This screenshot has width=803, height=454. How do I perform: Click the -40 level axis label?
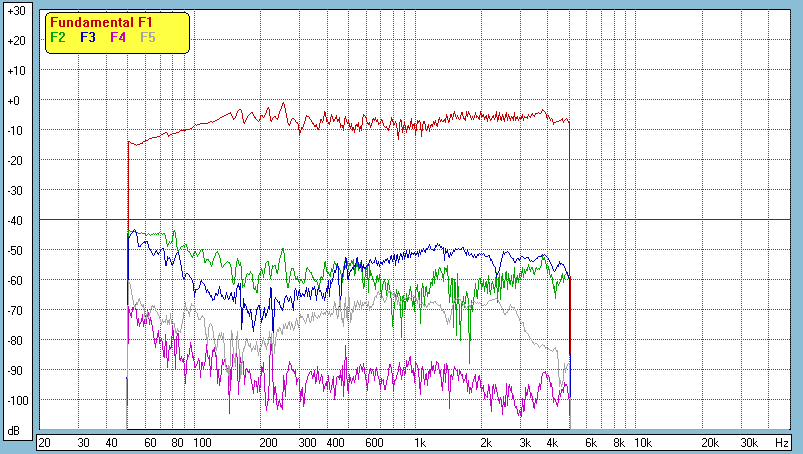[15, 220]
